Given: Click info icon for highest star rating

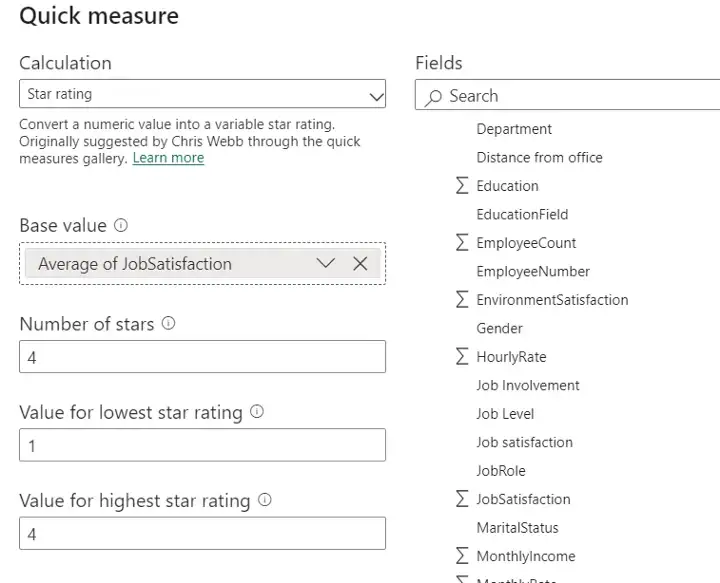Looking at the screenshot, I should 264,500.
